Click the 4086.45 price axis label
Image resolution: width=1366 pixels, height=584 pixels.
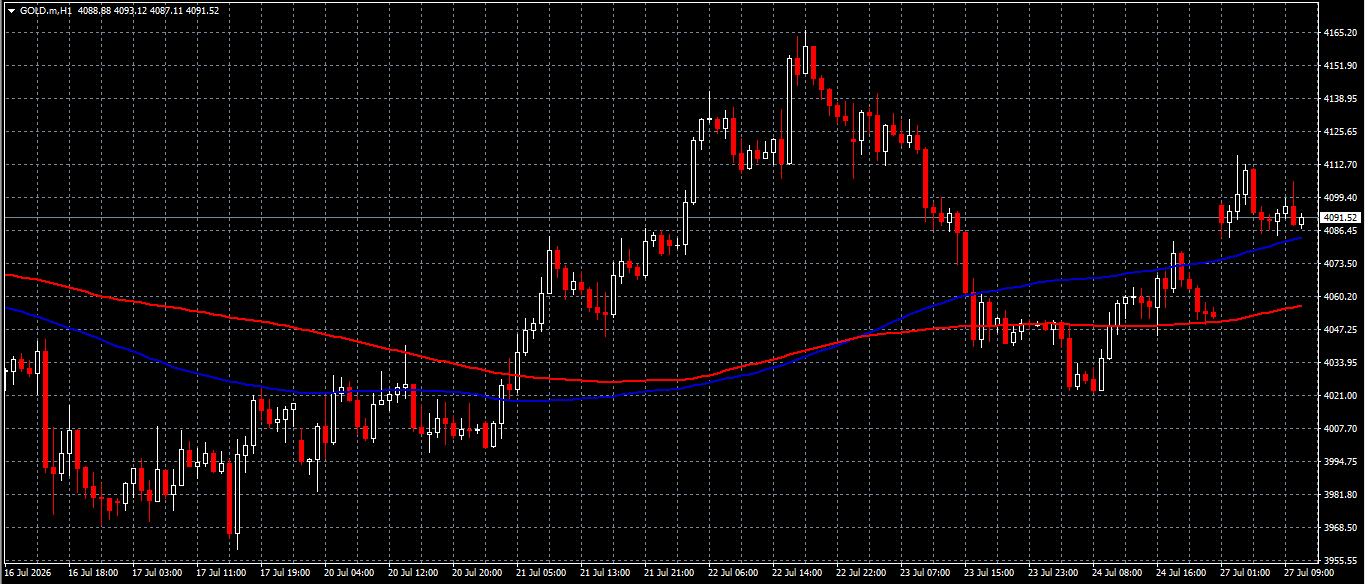point(1338,231)
